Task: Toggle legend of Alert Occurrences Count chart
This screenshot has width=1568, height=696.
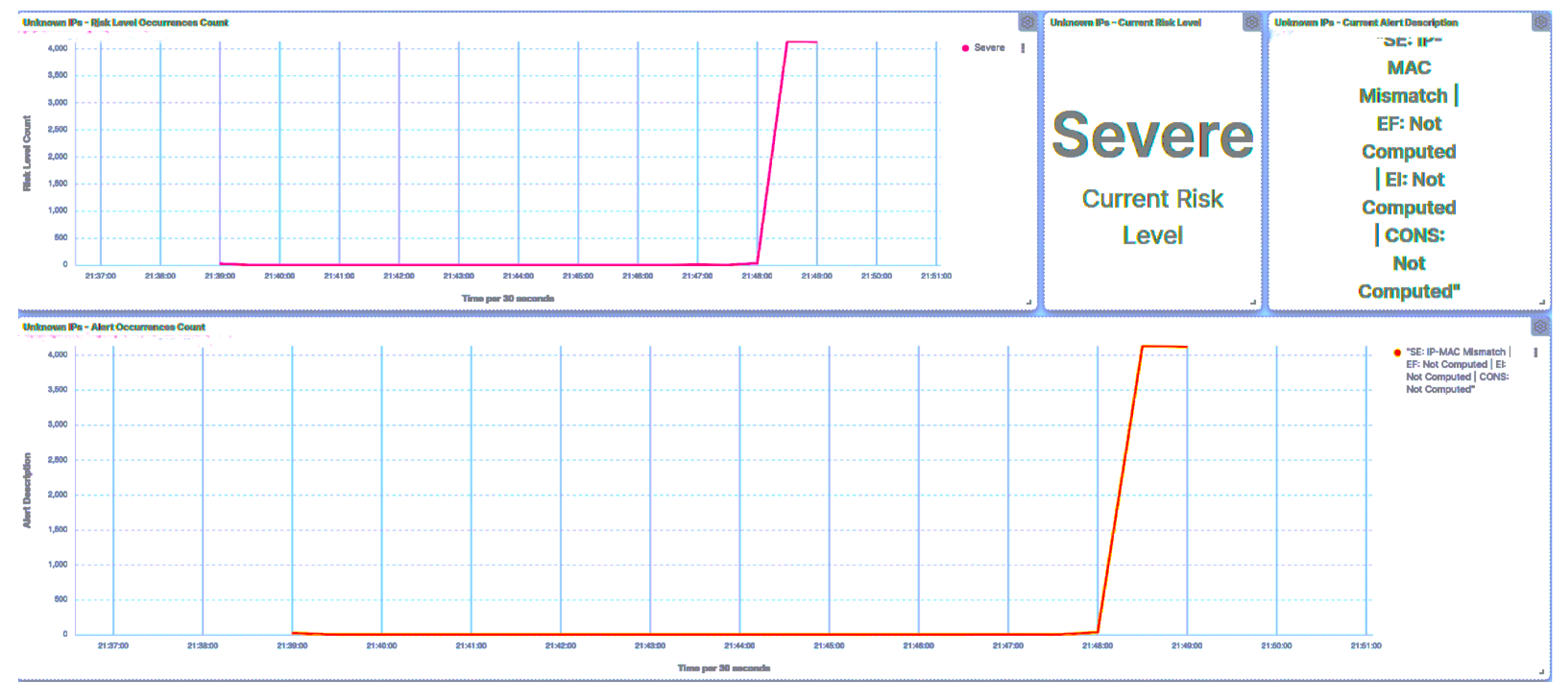Action: [1535, 352]
